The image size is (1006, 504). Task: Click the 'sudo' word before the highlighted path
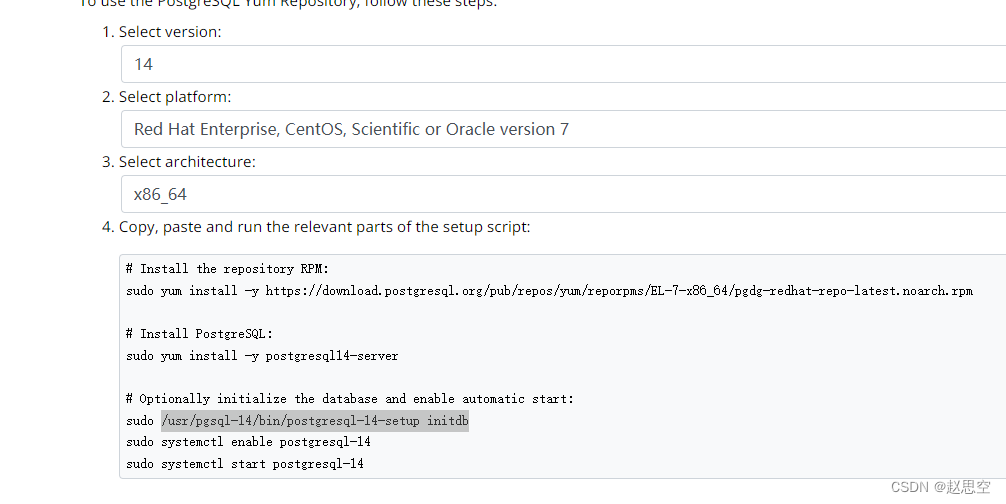(140, 421)
